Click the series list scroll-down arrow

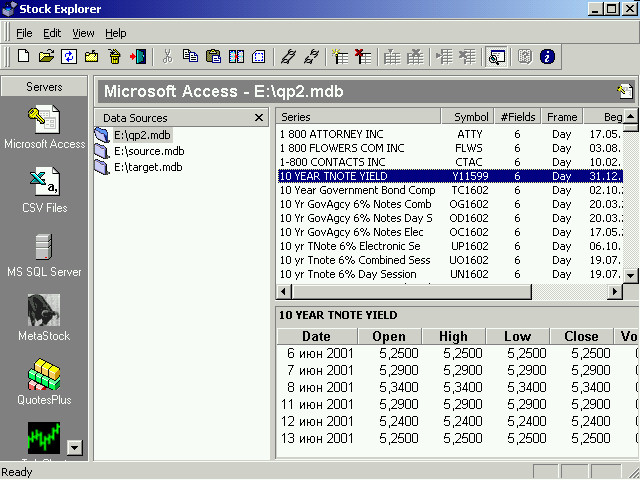631,276
